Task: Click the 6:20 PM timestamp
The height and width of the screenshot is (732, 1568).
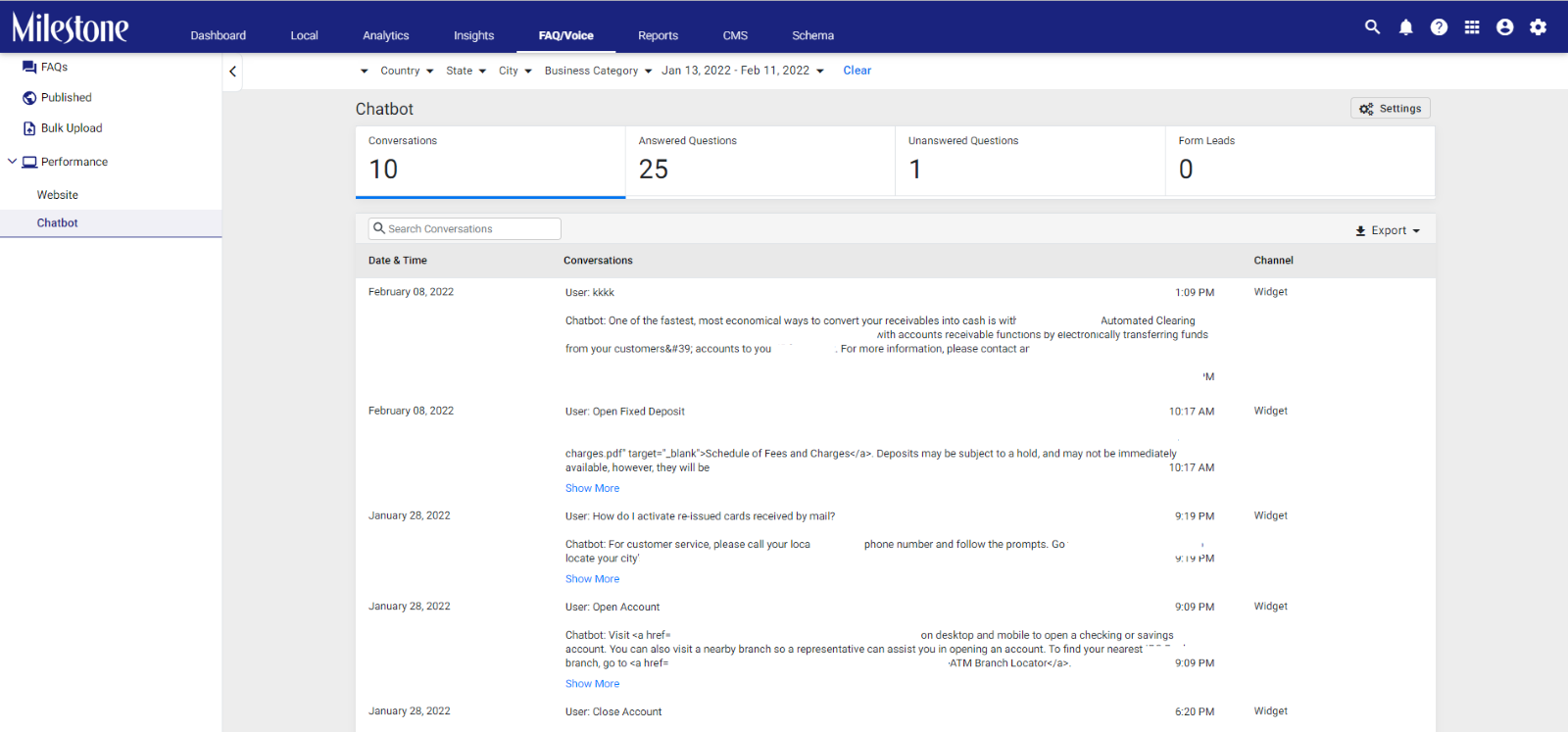Action: coord(1195,712)
